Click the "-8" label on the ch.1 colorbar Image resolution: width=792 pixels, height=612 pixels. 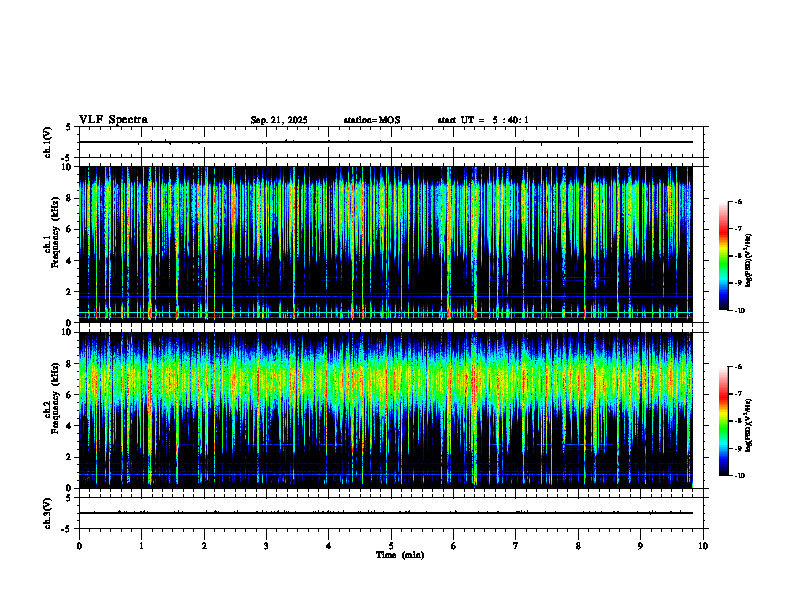click(738, 256)
